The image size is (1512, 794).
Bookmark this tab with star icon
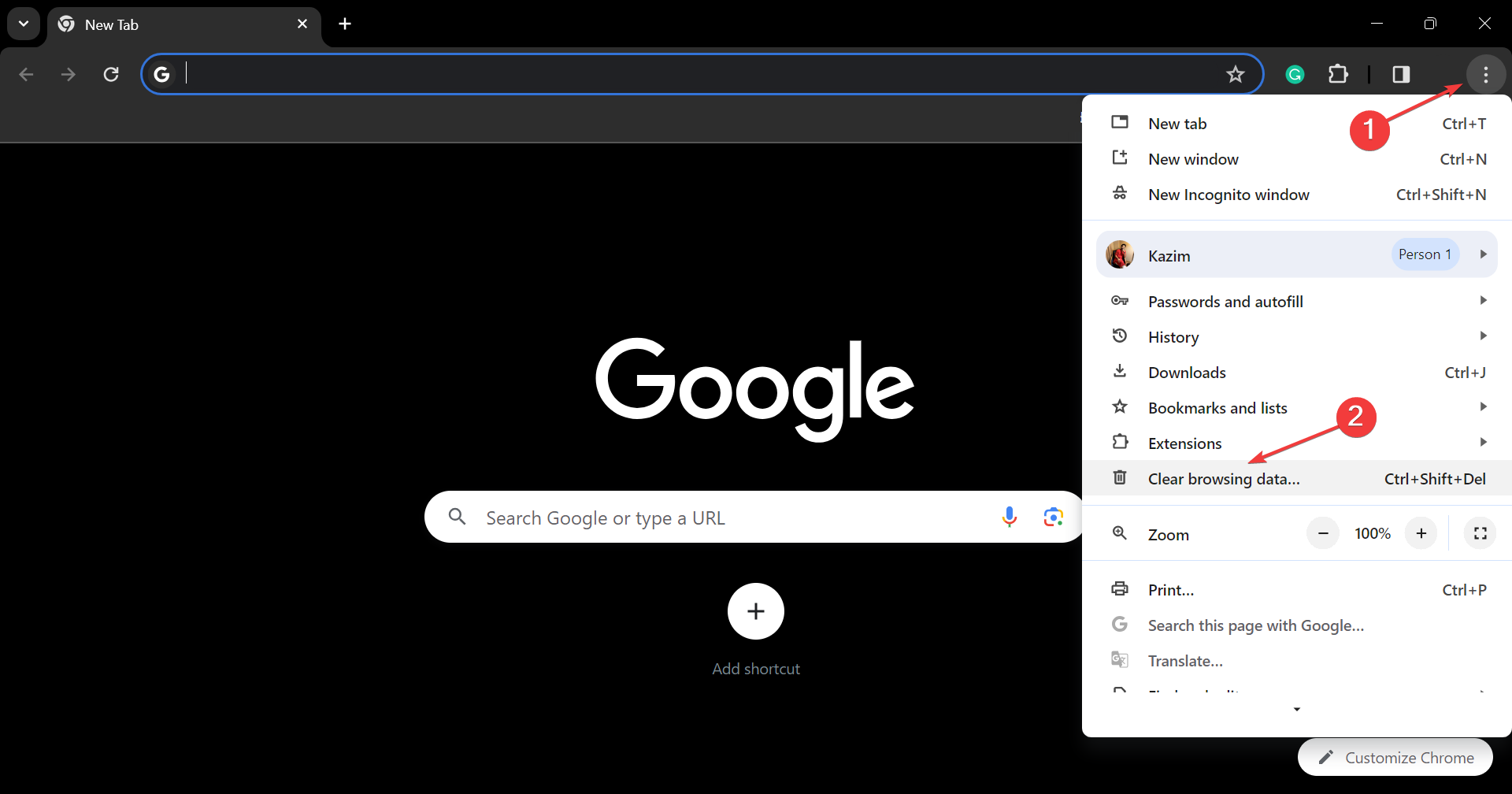(x=1235, y=74)
